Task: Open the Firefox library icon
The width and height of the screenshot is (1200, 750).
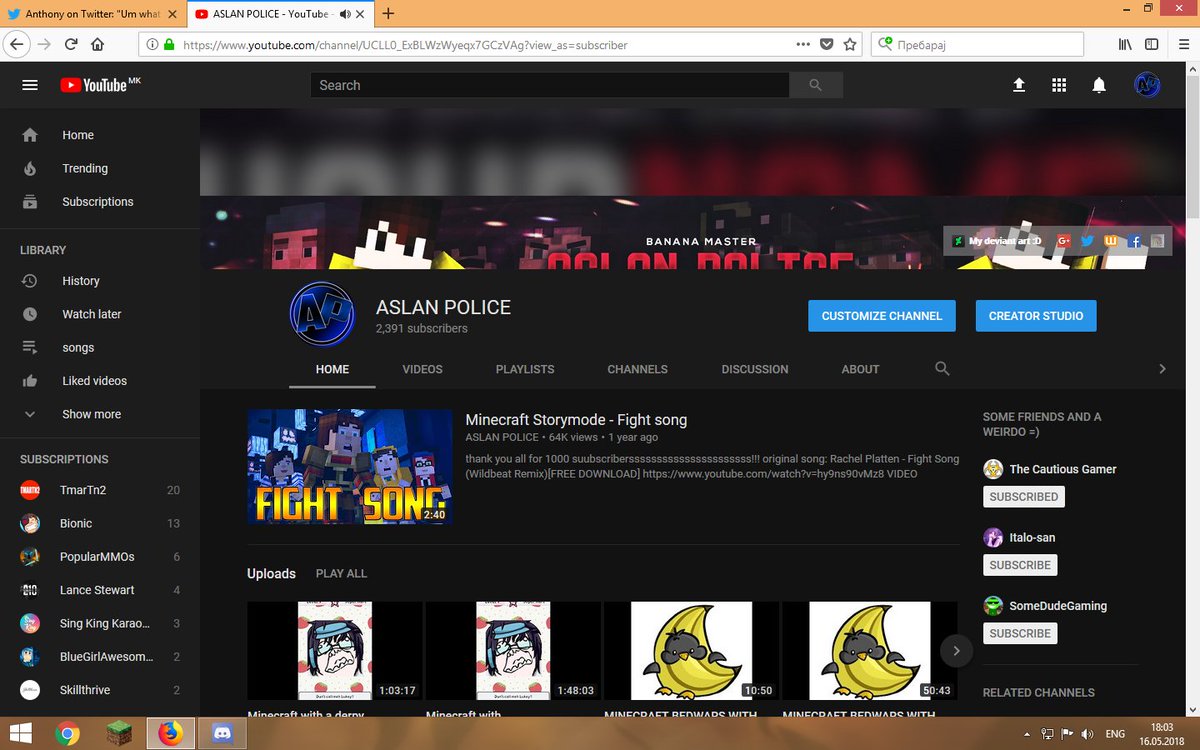Action: (1125, 44)
